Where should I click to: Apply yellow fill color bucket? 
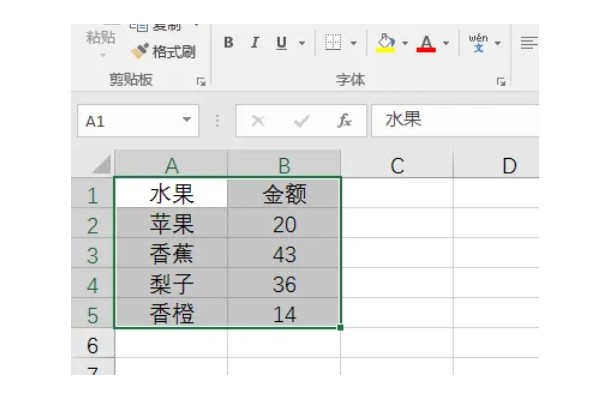pyautogui.click(x=385, y=43)
